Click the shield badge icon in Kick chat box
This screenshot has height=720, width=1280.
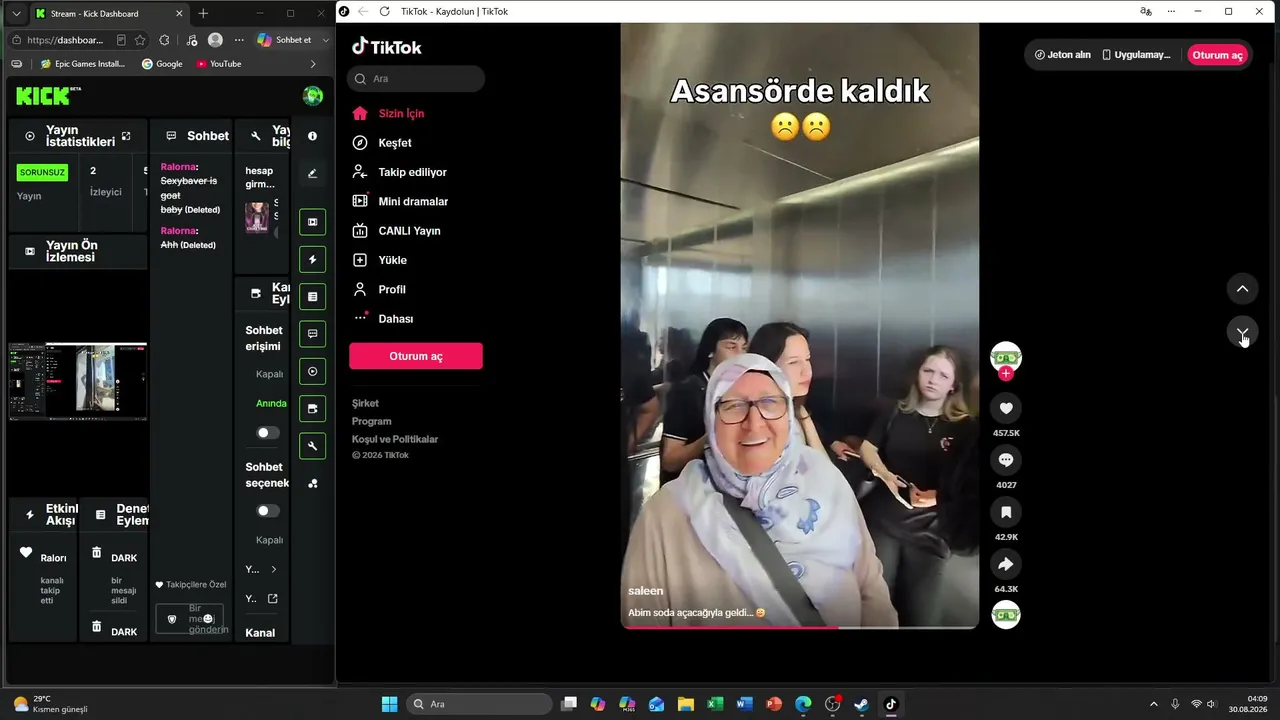(172, 620)
